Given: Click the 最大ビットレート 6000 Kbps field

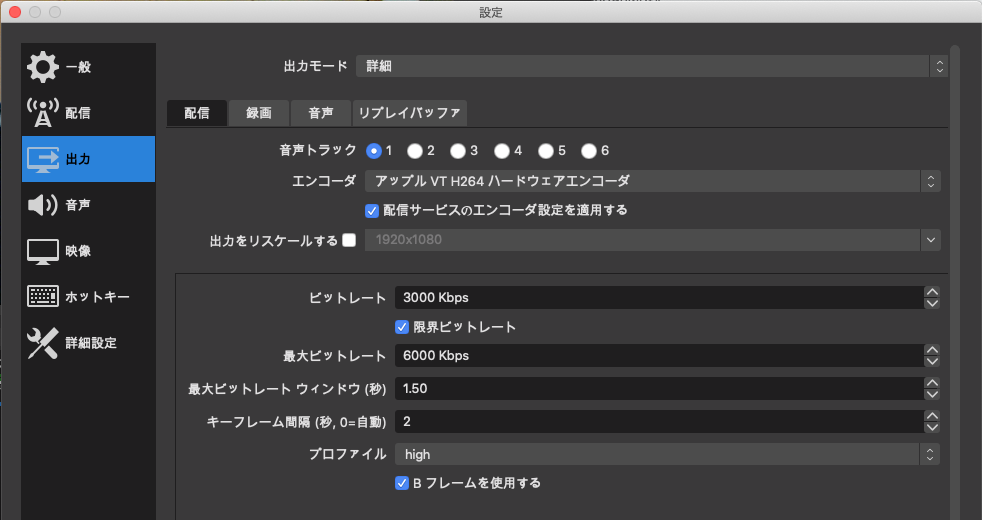Looking at the screenshot, I should click(x=659, y=356).
